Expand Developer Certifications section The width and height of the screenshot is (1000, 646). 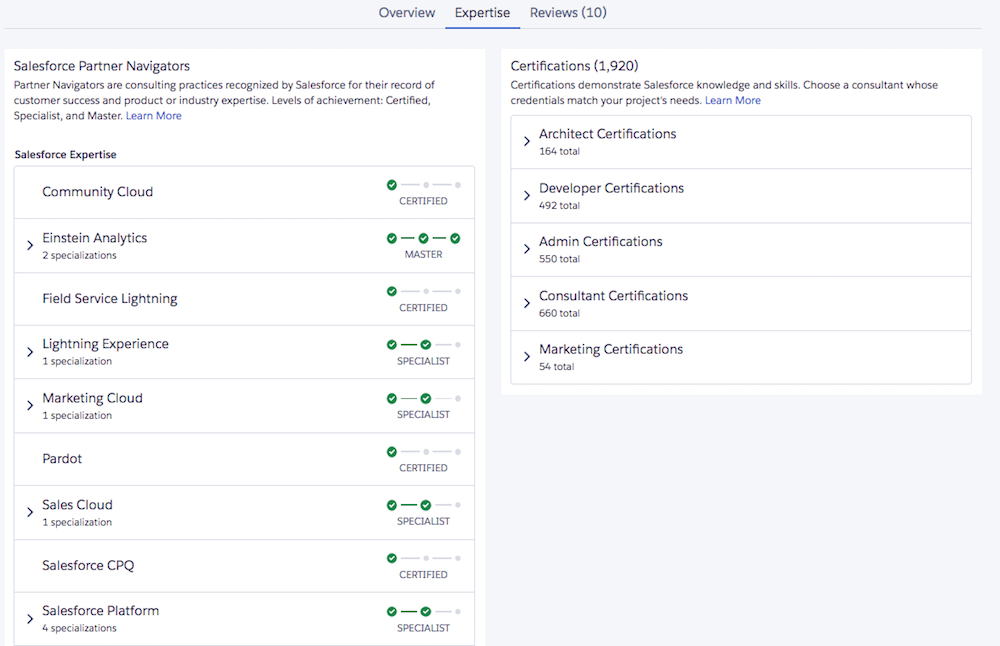click(527, 196)
